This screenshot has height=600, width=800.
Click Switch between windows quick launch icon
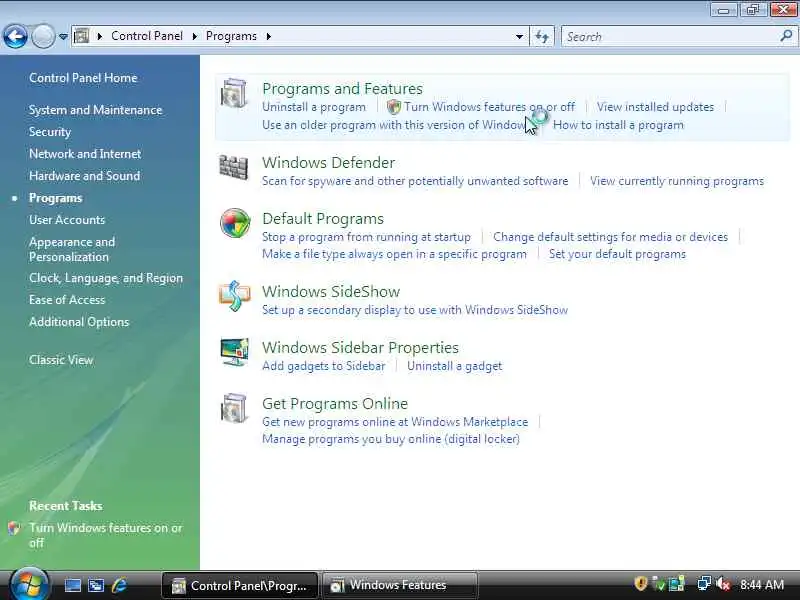click(96, 585)
